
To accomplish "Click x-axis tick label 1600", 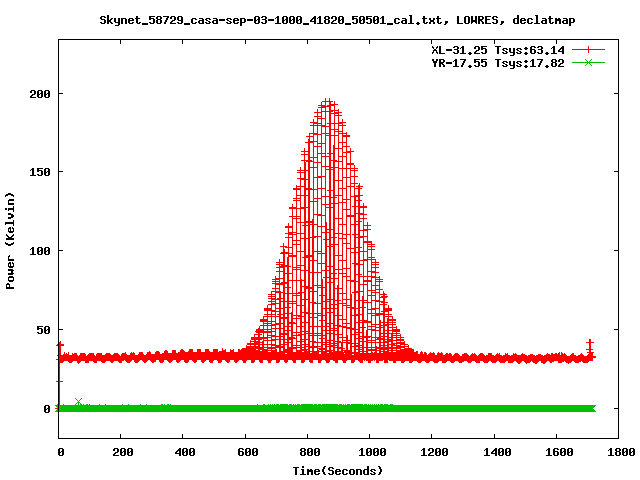I will click(559, 452).
